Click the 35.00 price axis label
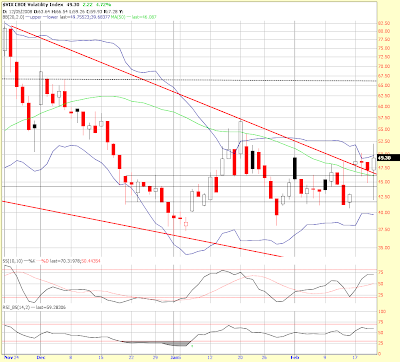Image resolution: width=400 pixels, height=362 pixels. (384, 248)
